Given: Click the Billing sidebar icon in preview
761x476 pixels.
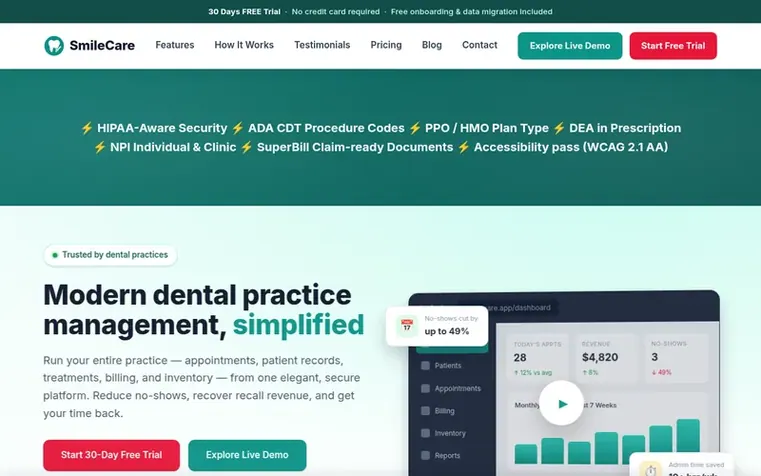Looking at the screenshot, I should pyautogui.click(x=425, y=410).
